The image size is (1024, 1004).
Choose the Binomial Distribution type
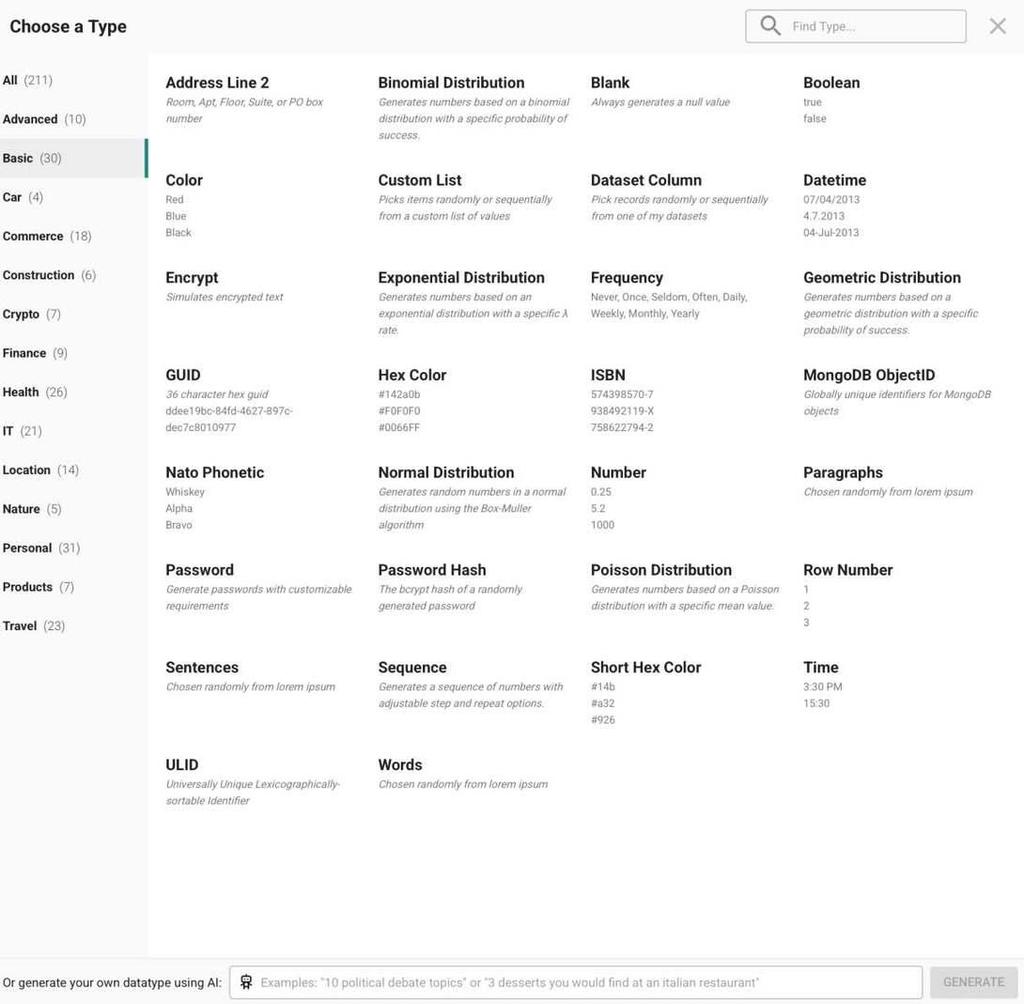pos(451,83)
